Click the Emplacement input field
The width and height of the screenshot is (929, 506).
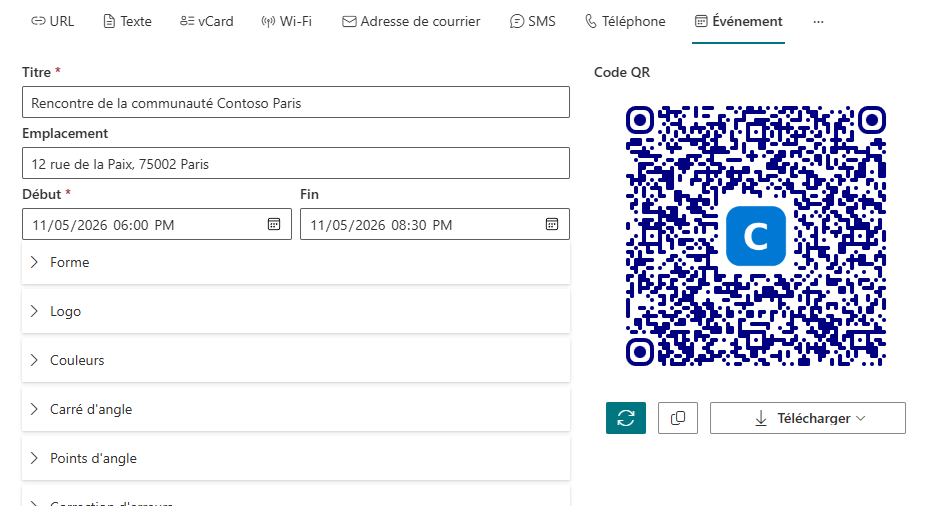tap(296, 164)
